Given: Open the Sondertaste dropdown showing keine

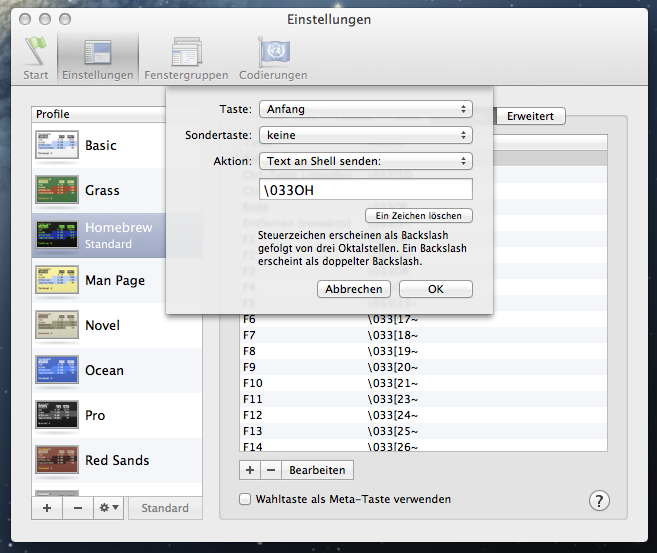Looking at the screenshot, I should tap(366, 135).
